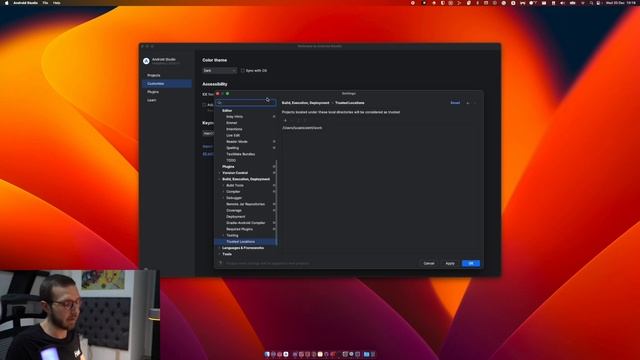Click the OK button
Image resolution: width=640 pixels, height=360 pixels.
(x=471, y=263)
